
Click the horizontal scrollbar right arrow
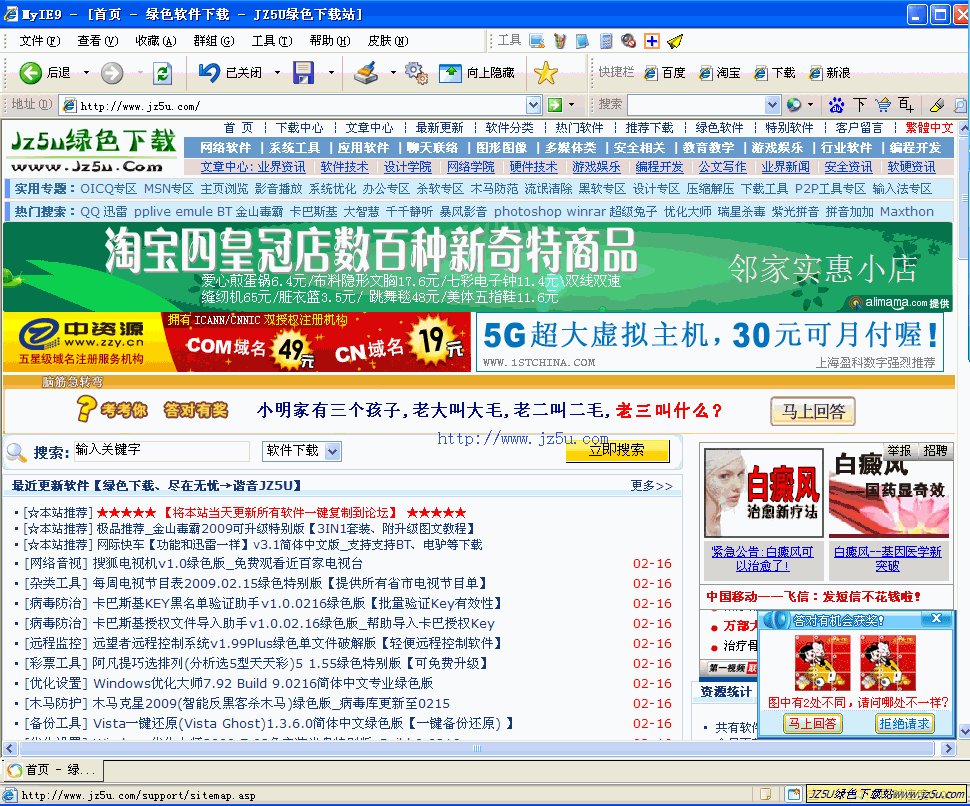tap(948, 748)
